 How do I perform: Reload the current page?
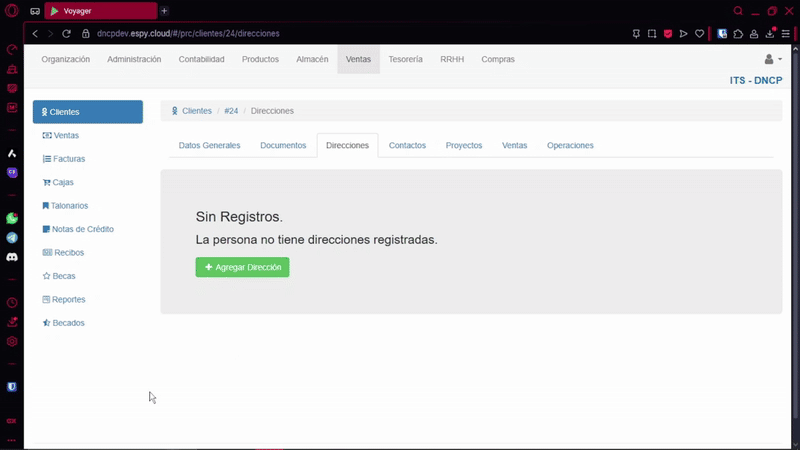pyautogui.click(x=67, y=33)
